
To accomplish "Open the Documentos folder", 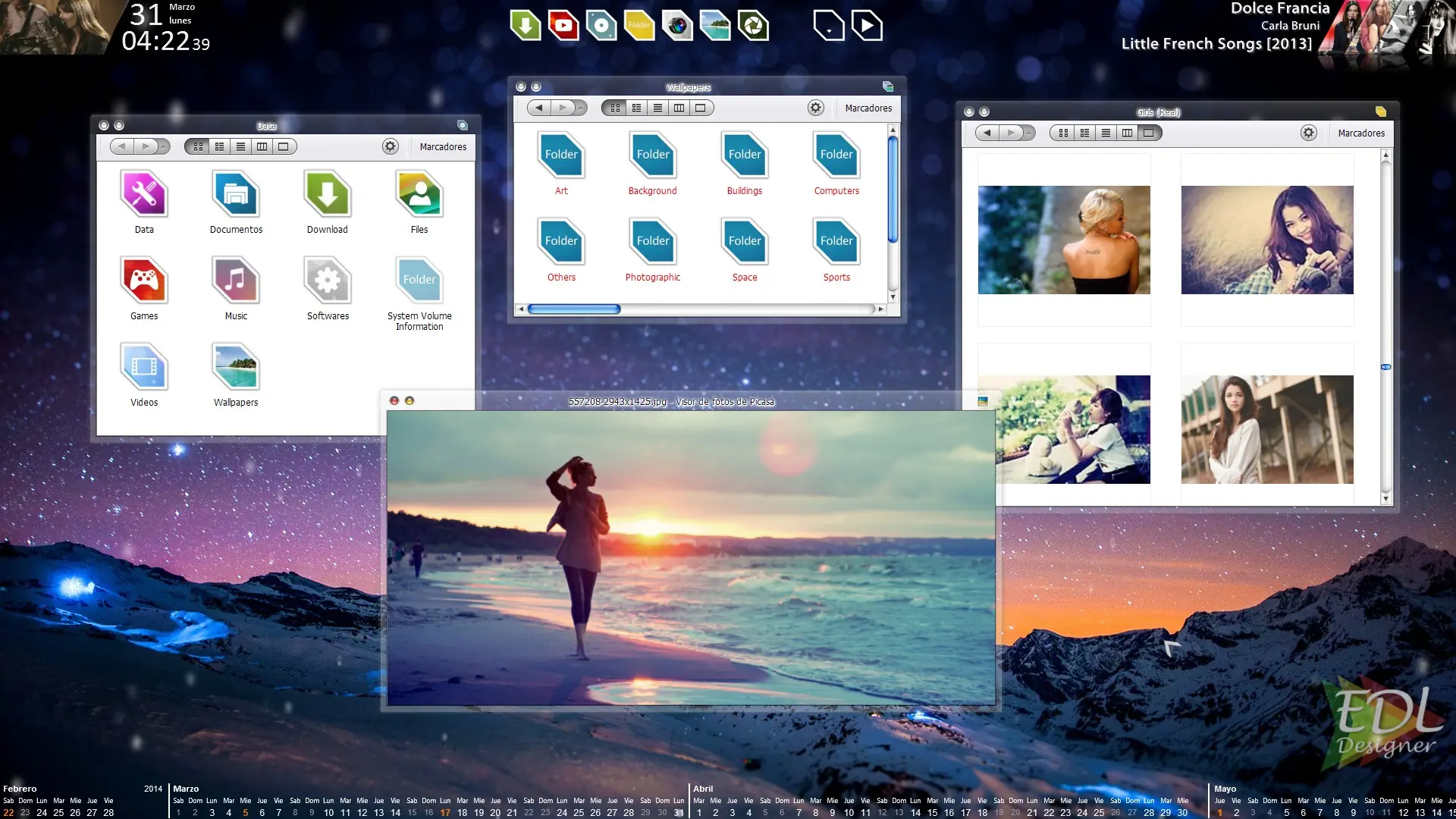I will point(236,194).
